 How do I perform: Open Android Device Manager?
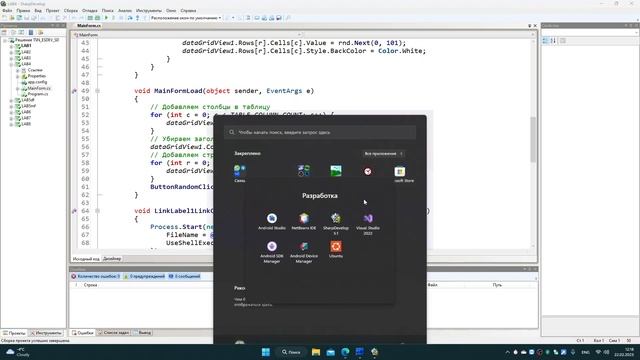point(304,252)
